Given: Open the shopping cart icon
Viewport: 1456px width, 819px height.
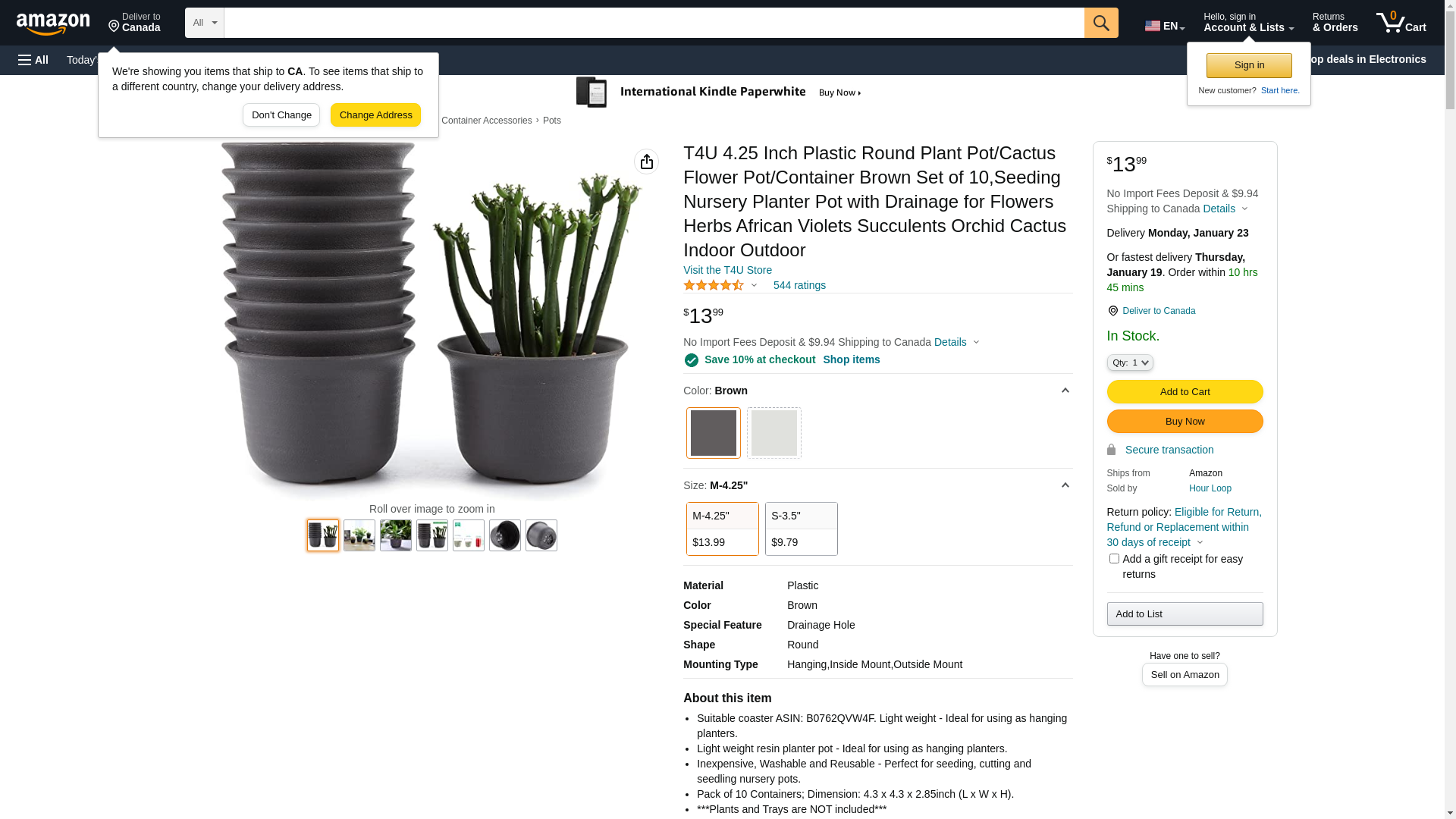Looking at the screenshot, I should click(1401, 23).
